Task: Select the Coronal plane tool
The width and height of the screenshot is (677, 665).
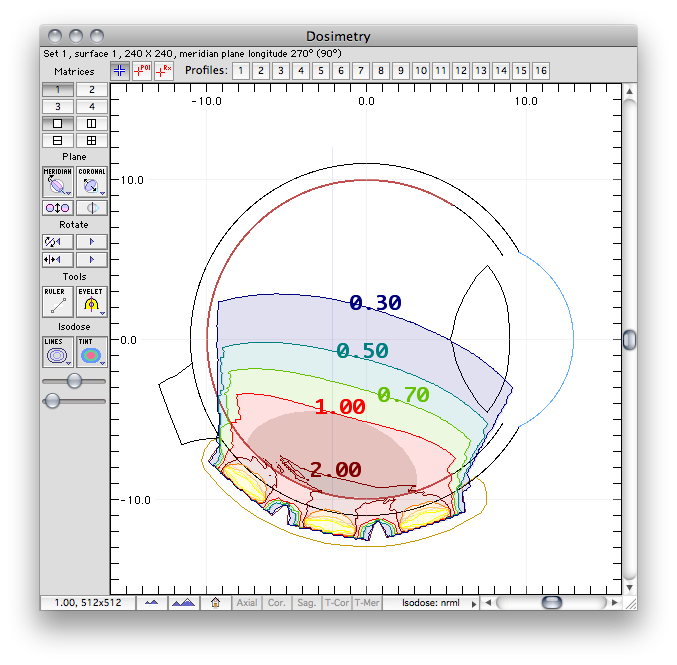Action: click(x=92, y=181)
